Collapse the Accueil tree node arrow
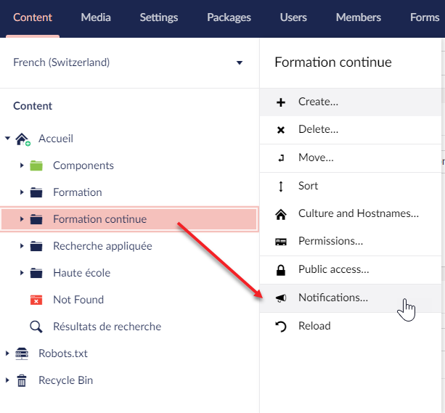The width and height of the screenshot is (445, 413). tap(8, 138)
